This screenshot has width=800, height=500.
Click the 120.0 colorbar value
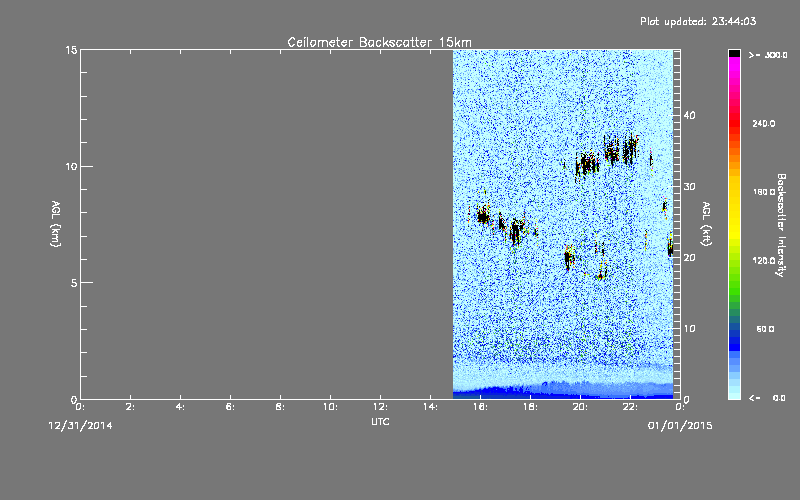pos(763,261)
